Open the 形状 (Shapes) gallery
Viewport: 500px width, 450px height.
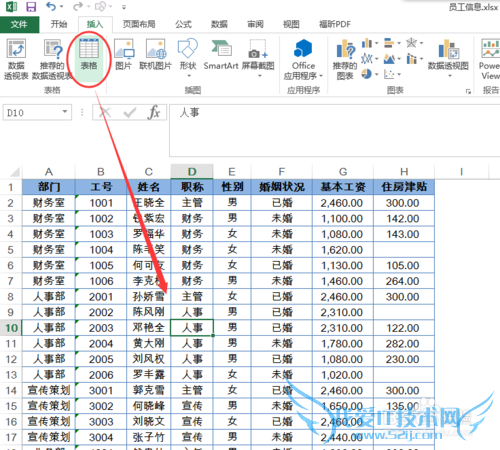tap(188, 58)
